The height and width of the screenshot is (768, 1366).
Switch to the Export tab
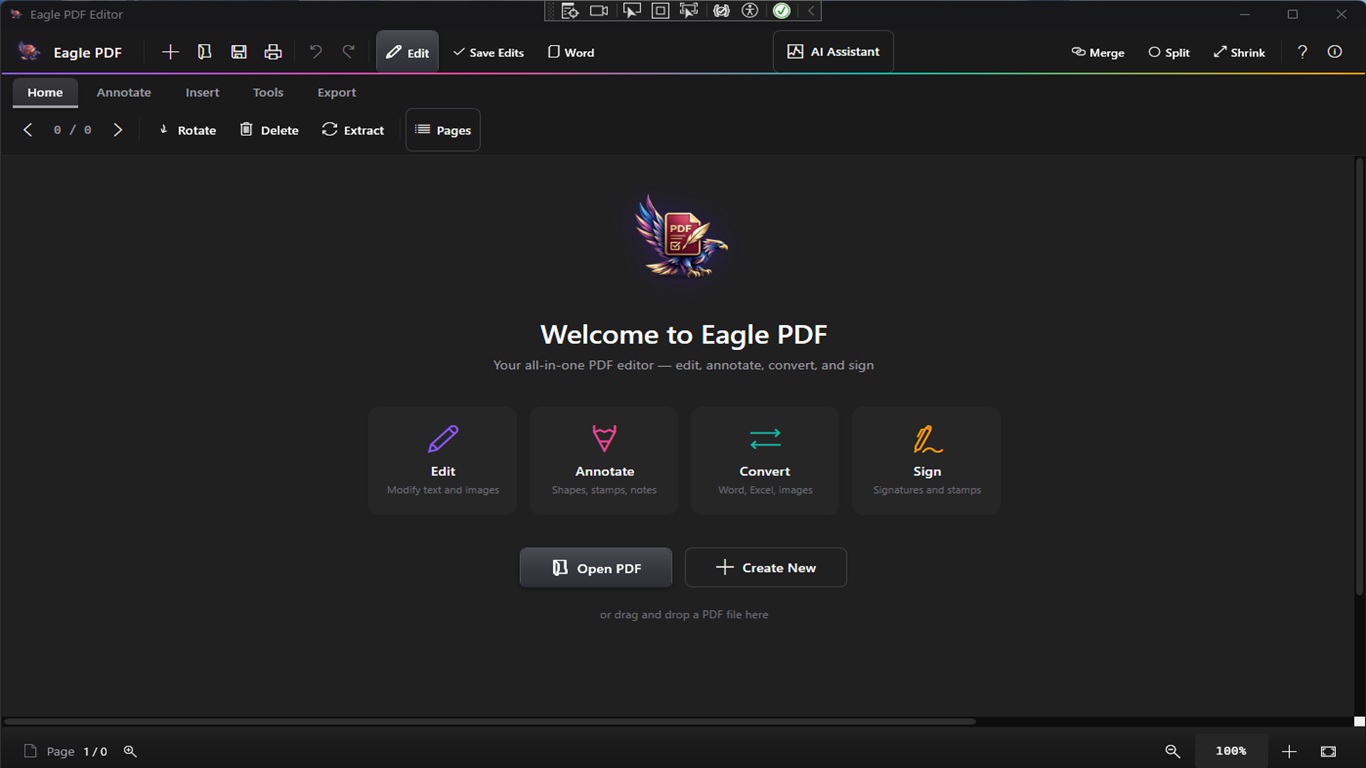pos(336,92)
